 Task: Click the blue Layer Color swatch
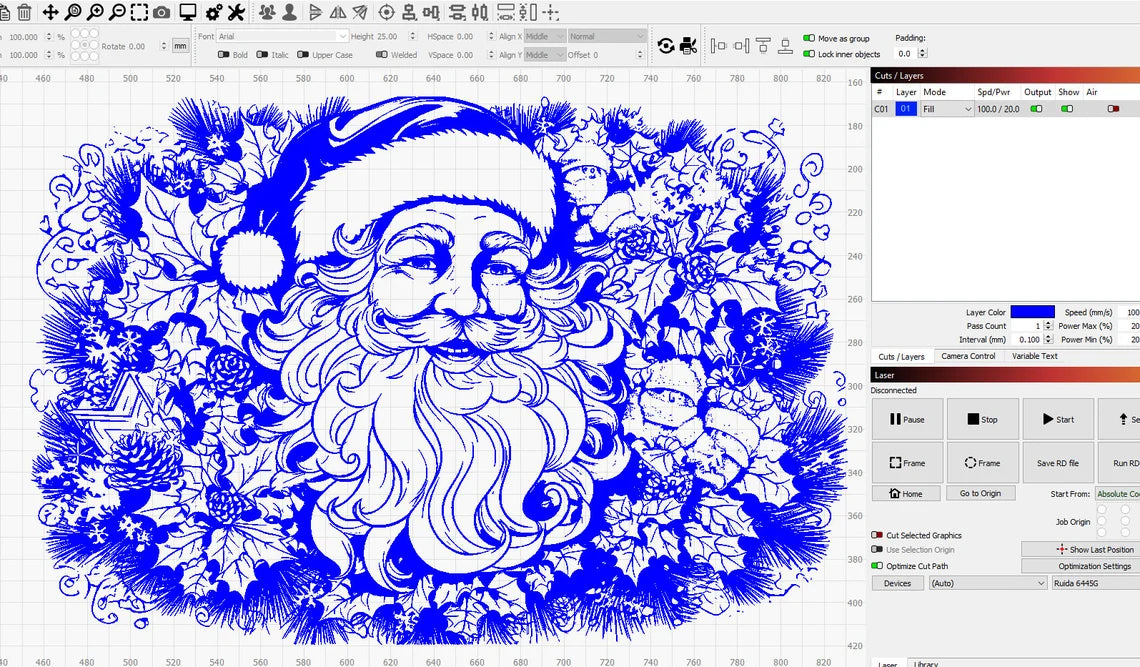pos(1032,312)
